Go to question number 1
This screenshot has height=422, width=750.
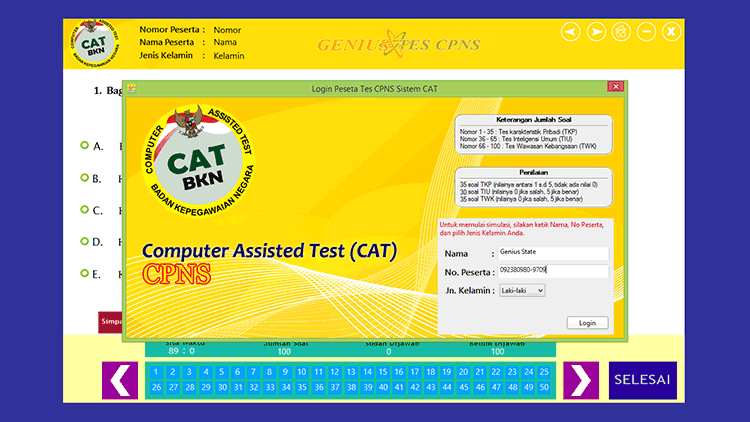(156, 372)
